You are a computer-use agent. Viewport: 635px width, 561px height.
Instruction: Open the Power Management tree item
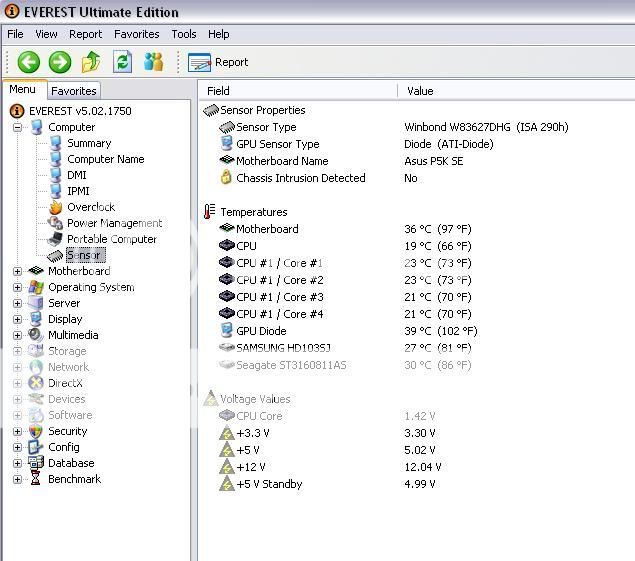[x=113, y=223]
